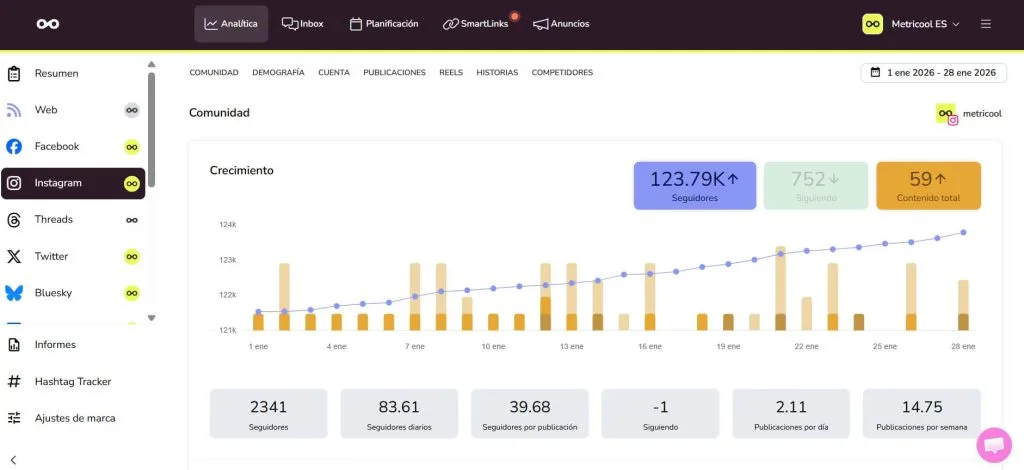The height and width of the screenshot is (470, 1024).
Task: Open the date range picker
Action: 933,73
